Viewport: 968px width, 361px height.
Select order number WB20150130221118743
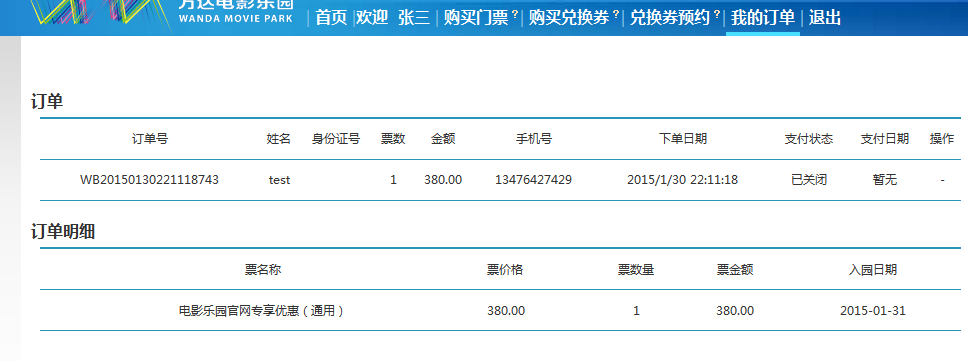click(149, 180)
